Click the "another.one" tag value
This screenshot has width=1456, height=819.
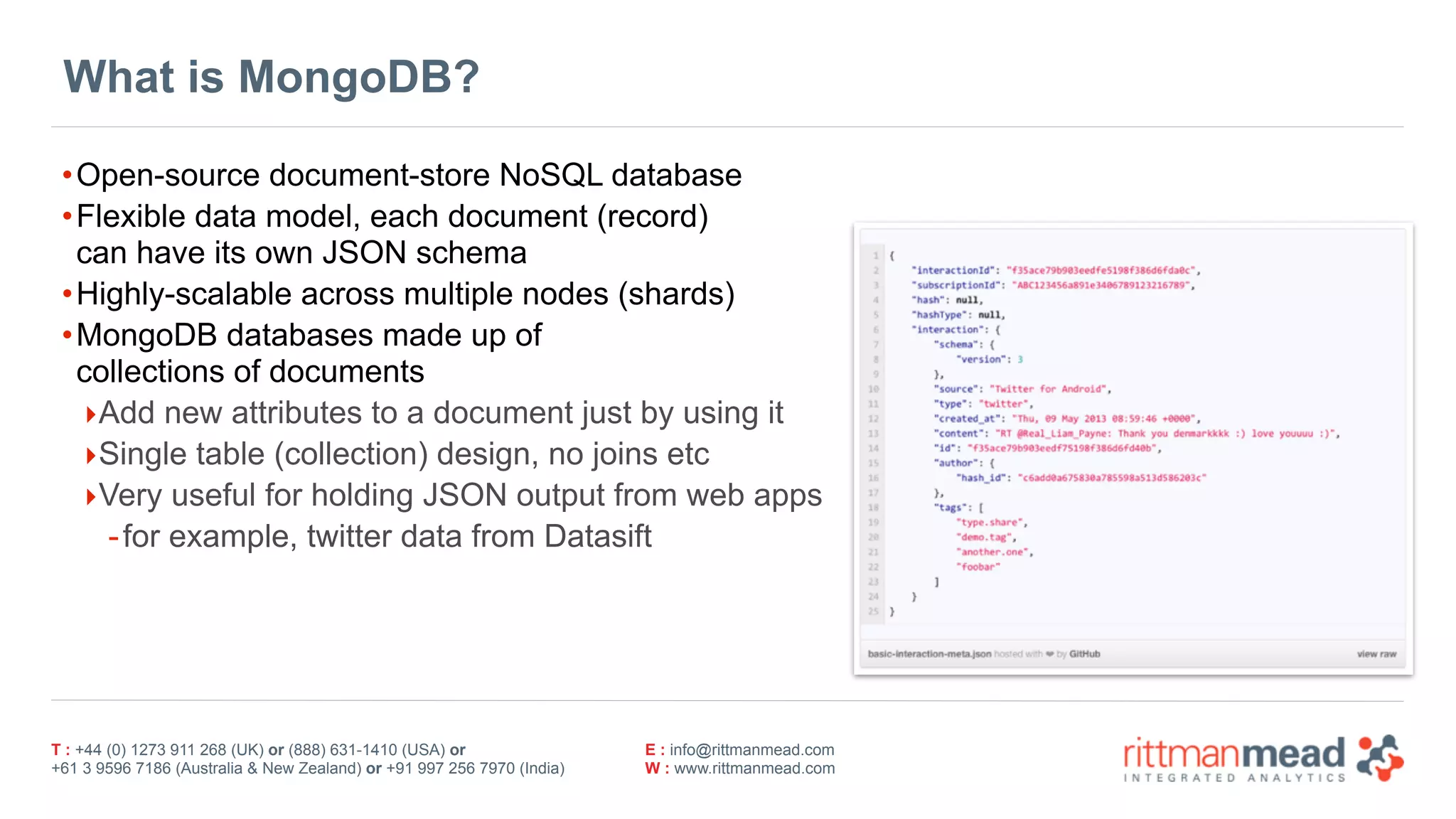pyautogui.click(x=994, y=552)
